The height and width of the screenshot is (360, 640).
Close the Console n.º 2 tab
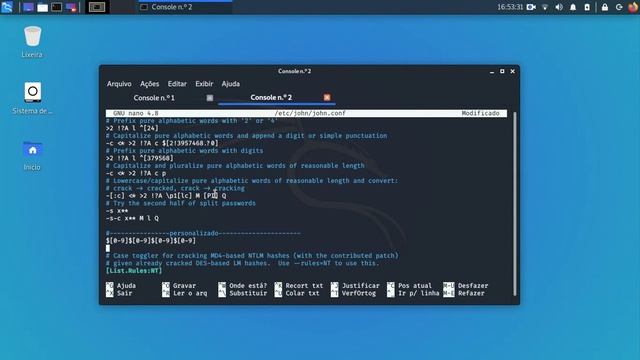click(x=327, y=97)
